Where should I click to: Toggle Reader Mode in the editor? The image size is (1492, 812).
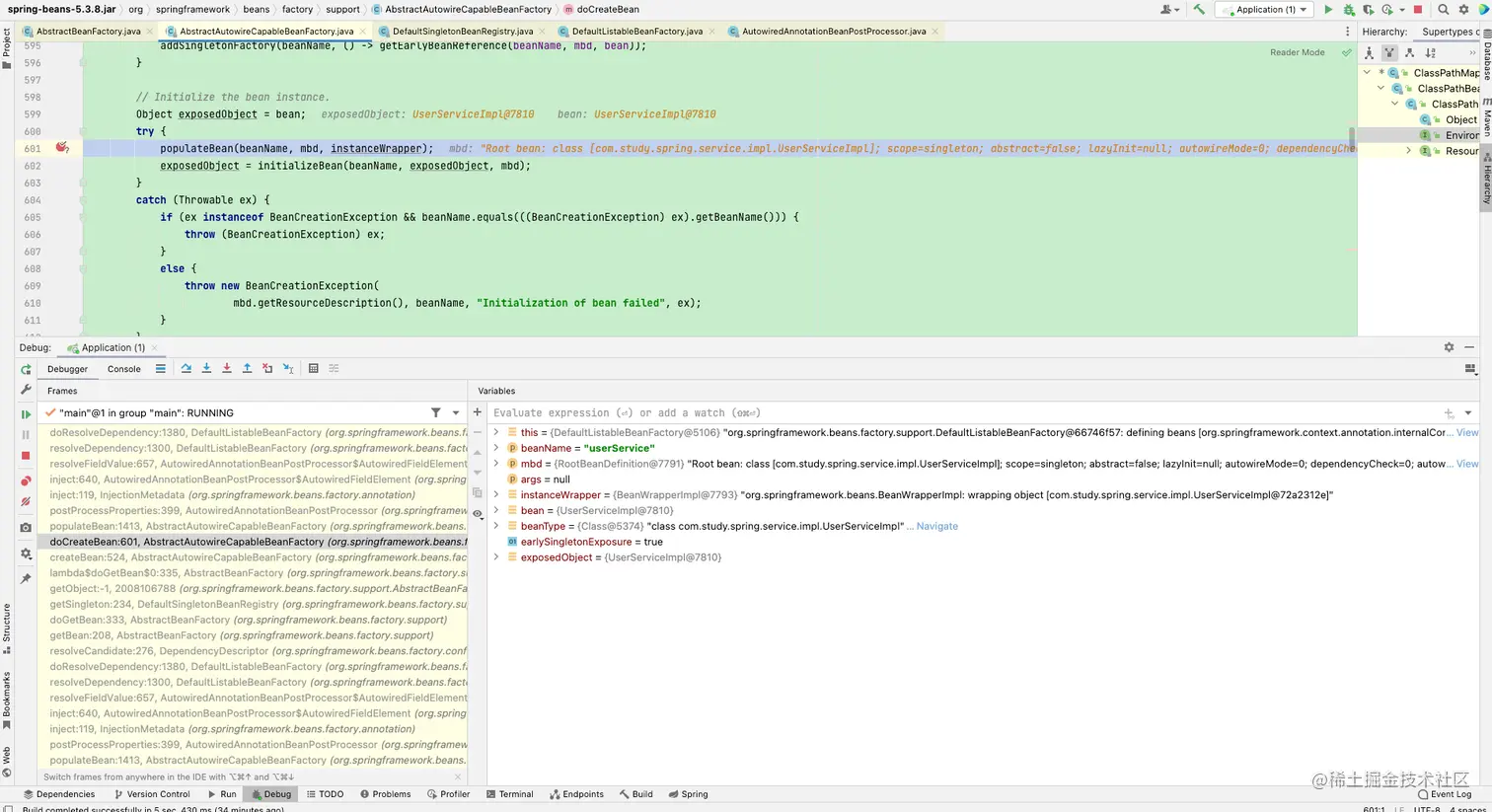click(x=1297, y=52)
